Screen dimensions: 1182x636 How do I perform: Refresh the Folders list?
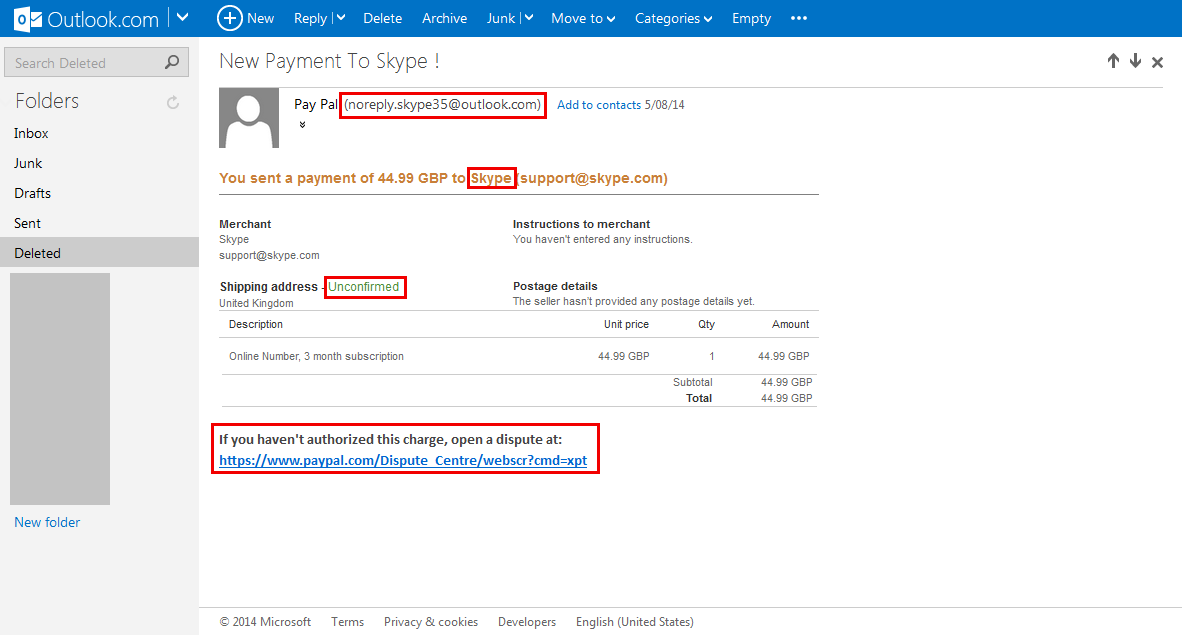tap(173, 102)
